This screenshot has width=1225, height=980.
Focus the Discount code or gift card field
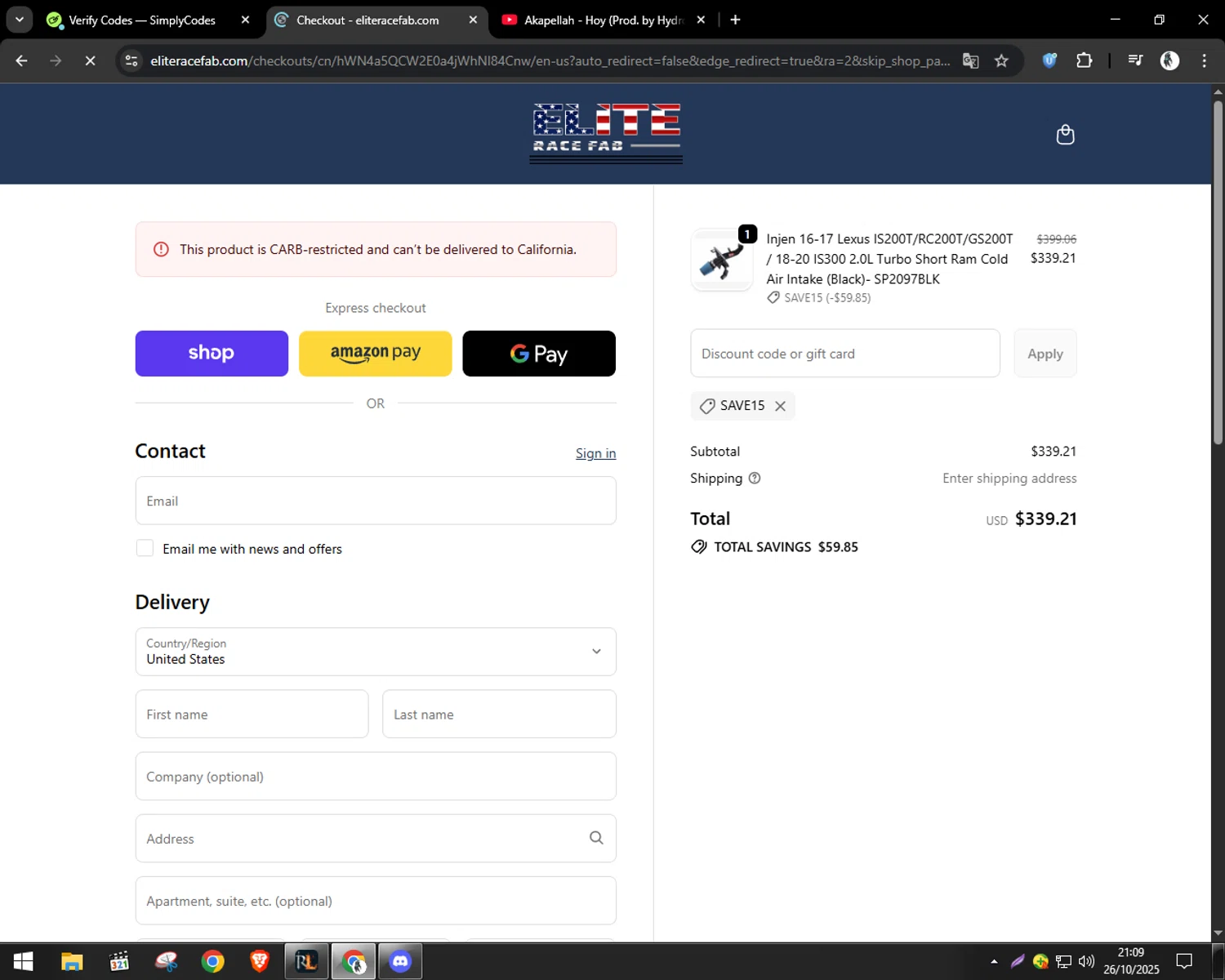pos(845,354)
